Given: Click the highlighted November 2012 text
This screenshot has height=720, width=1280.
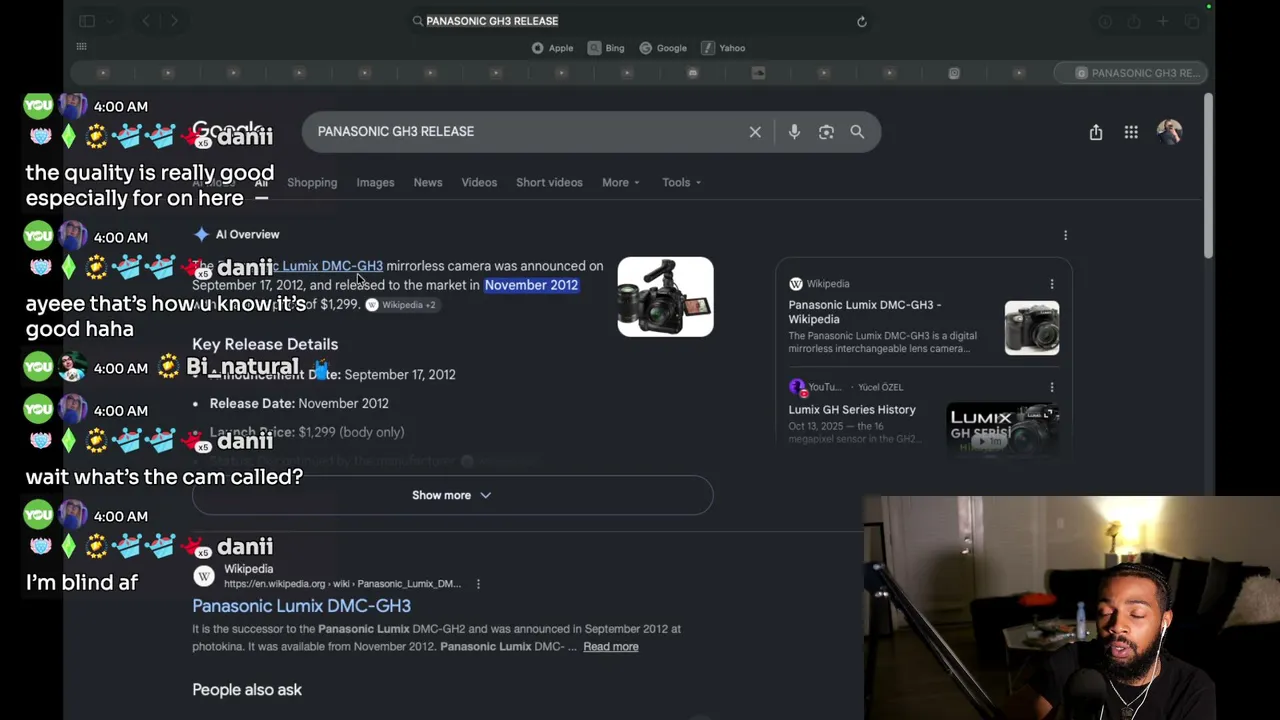Looking at the screenshot, I should coord(531,285).
